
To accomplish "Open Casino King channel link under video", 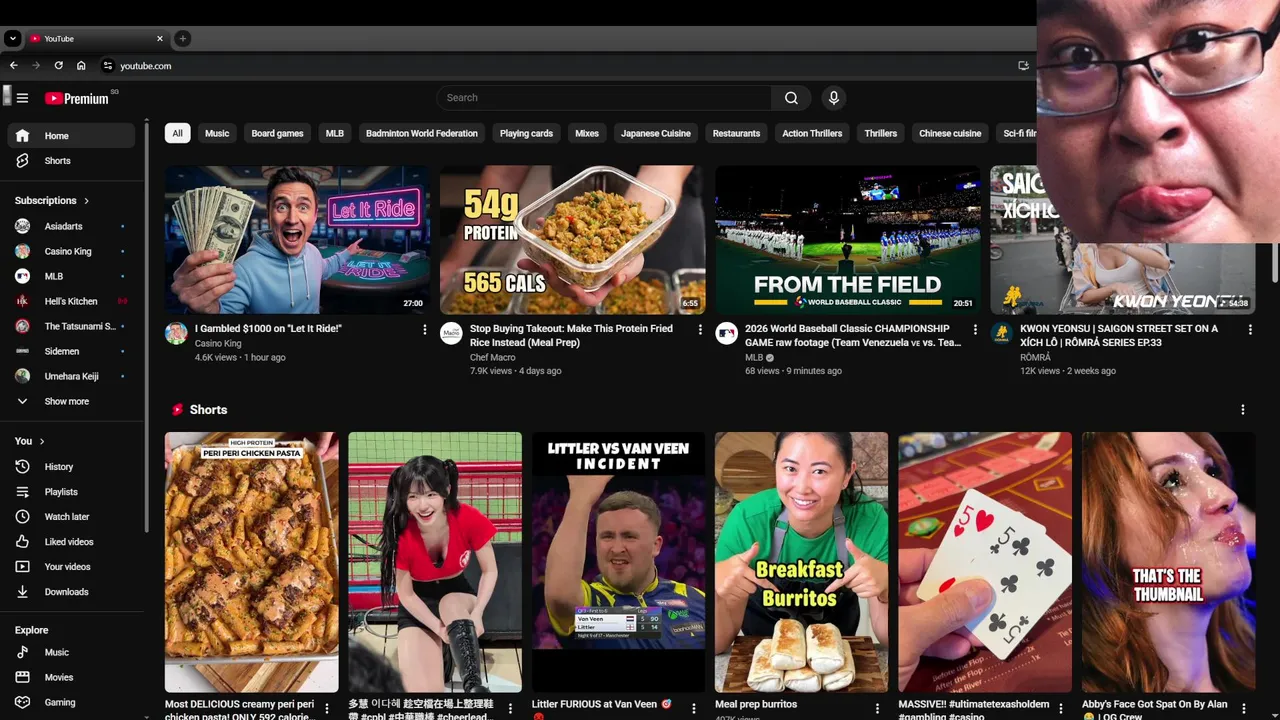I will pos(218,343).
